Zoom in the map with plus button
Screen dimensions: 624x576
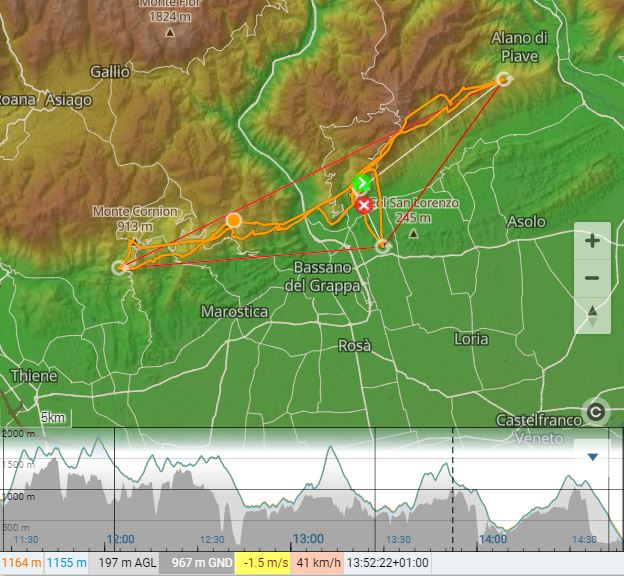pos(592,241)
